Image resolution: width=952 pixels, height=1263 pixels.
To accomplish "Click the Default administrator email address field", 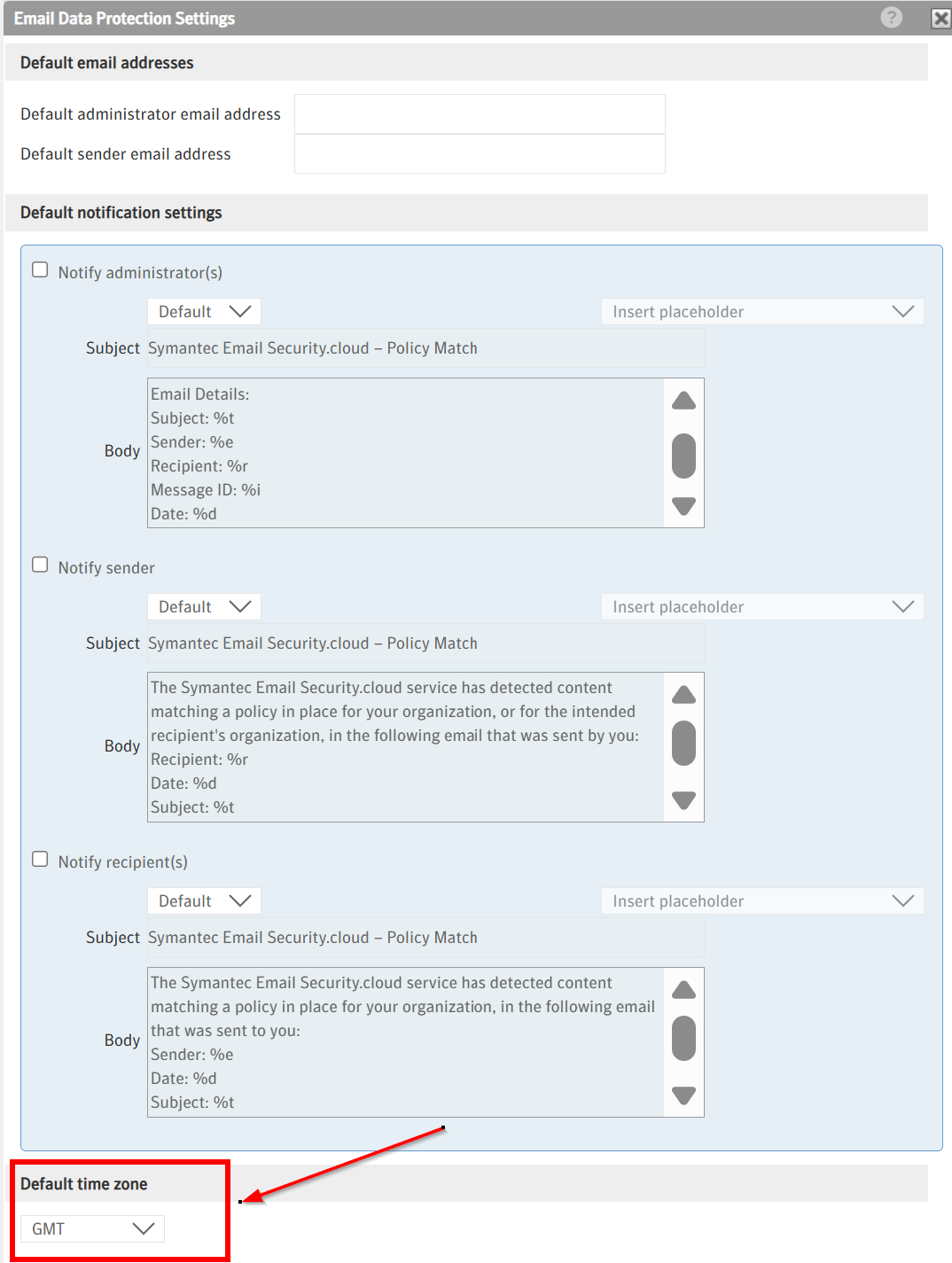I will pos(480,114).
